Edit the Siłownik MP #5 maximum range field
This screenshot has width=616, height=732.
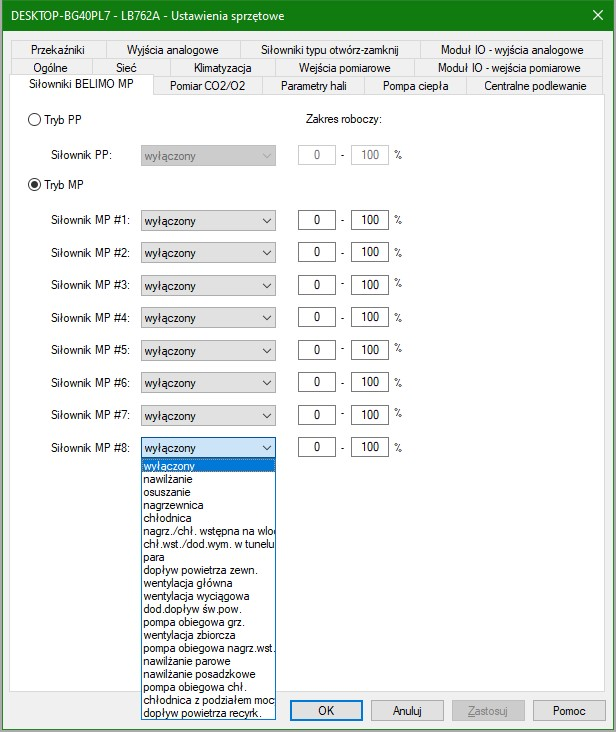(370, 350)
